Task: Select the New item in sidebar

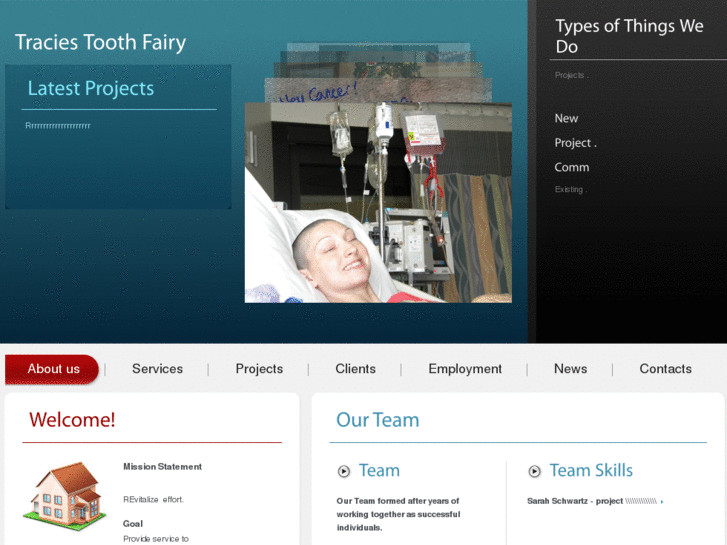Action: coord(566,118)
